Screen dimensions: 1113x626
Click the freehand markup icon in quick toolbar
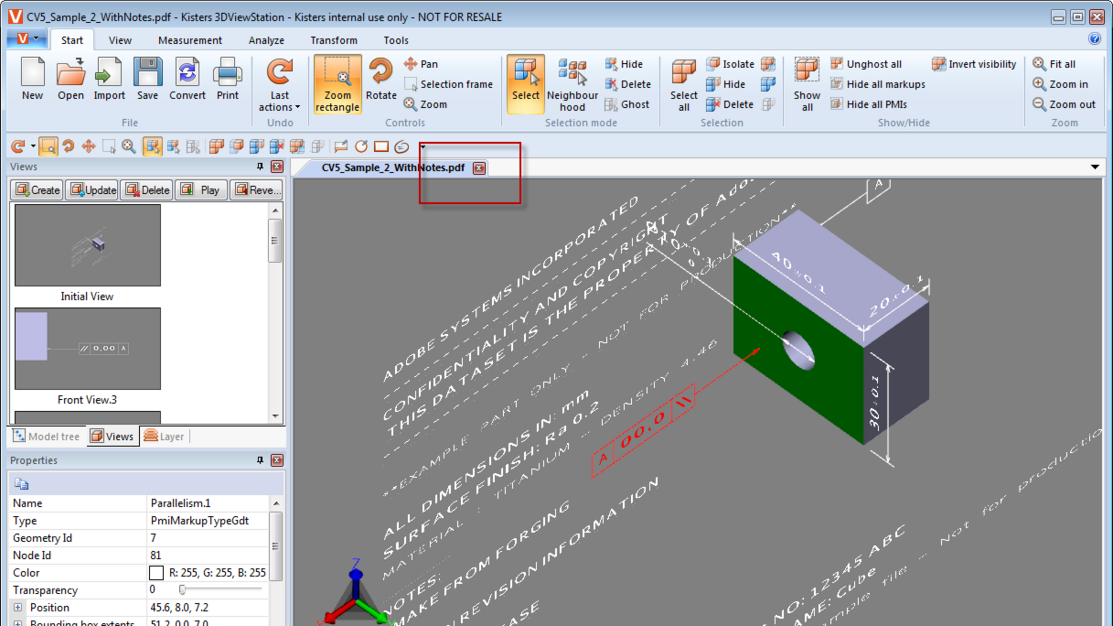click(402, 147)
